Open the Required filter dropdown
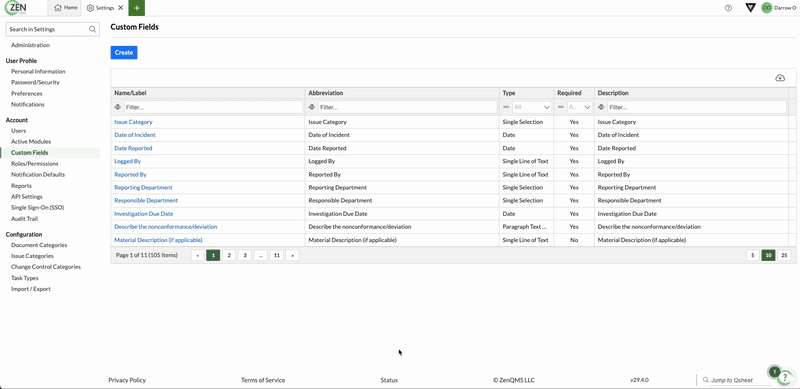The height and width of the screenshot is (389, 800). [579, 107]
